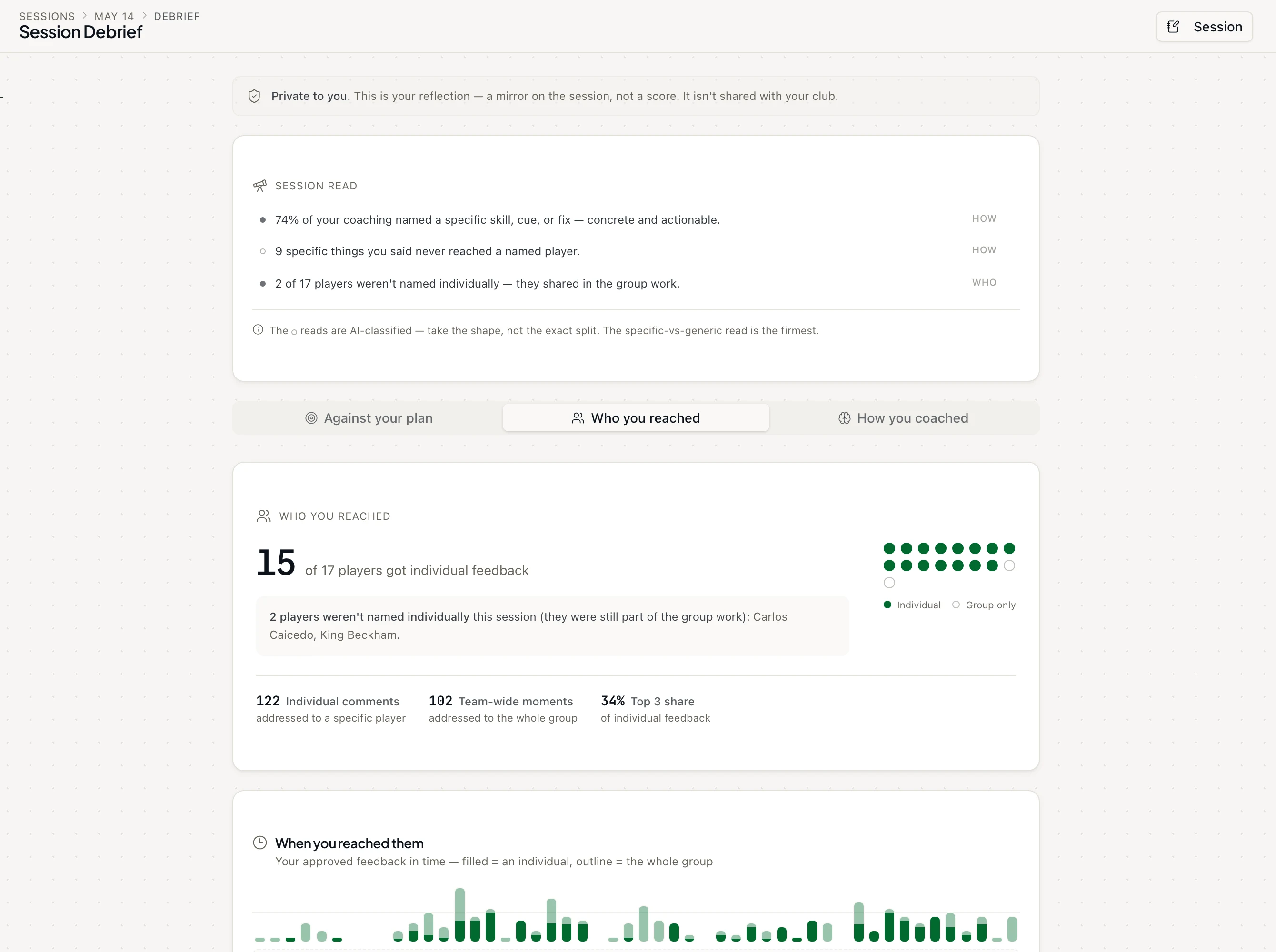The image size is (1276, 952).
Task: Click the brain icon on How you coached
Action: (x=844, y=418)
